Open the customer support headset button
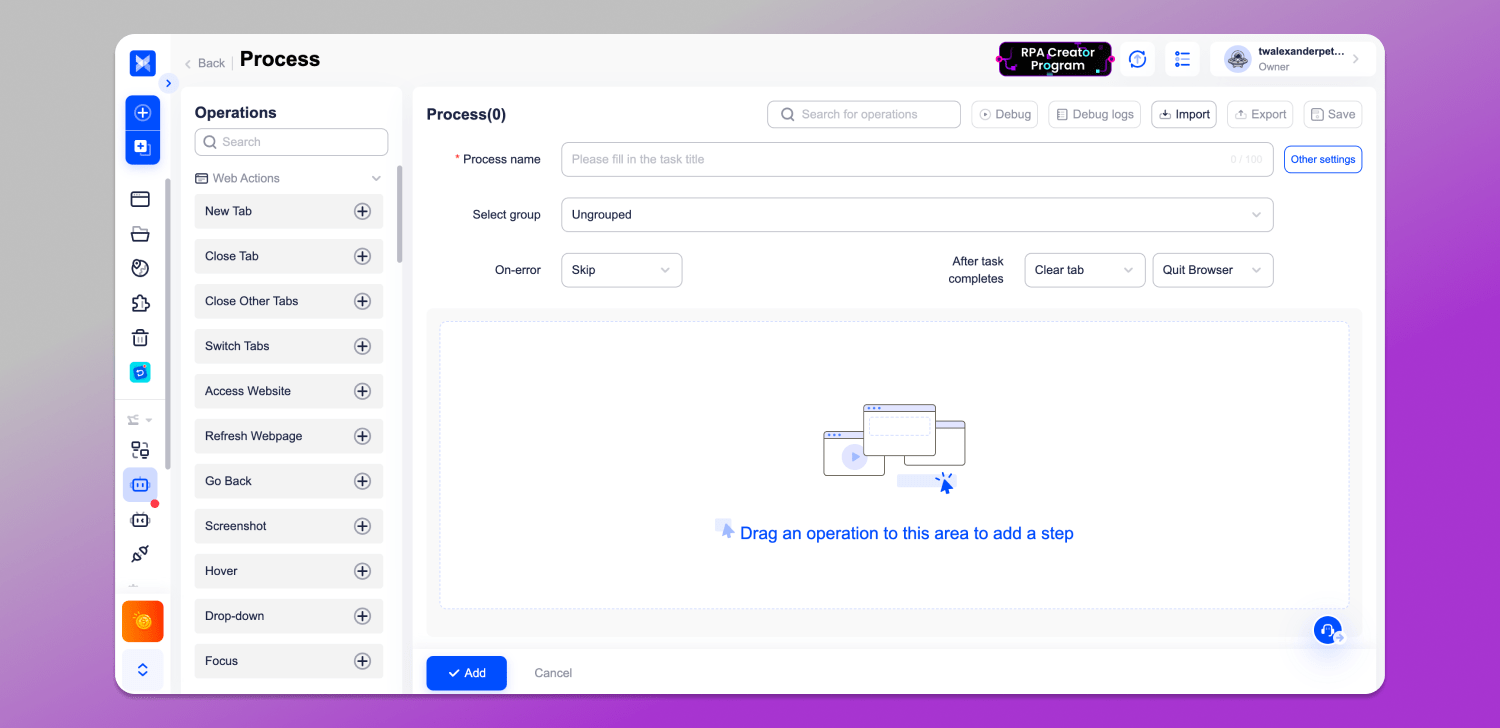 tap(1328, 630)
